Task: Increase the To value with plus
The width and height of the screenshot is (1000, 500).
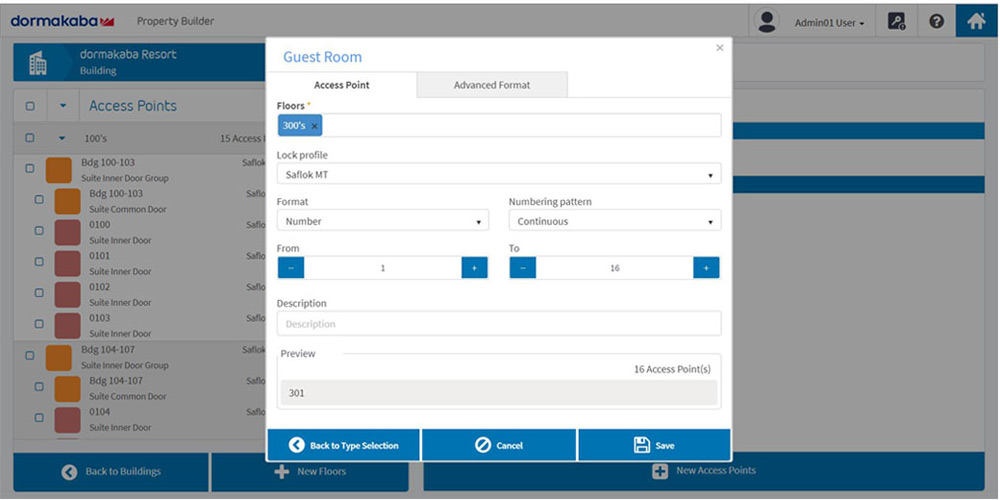Action: 706,268
